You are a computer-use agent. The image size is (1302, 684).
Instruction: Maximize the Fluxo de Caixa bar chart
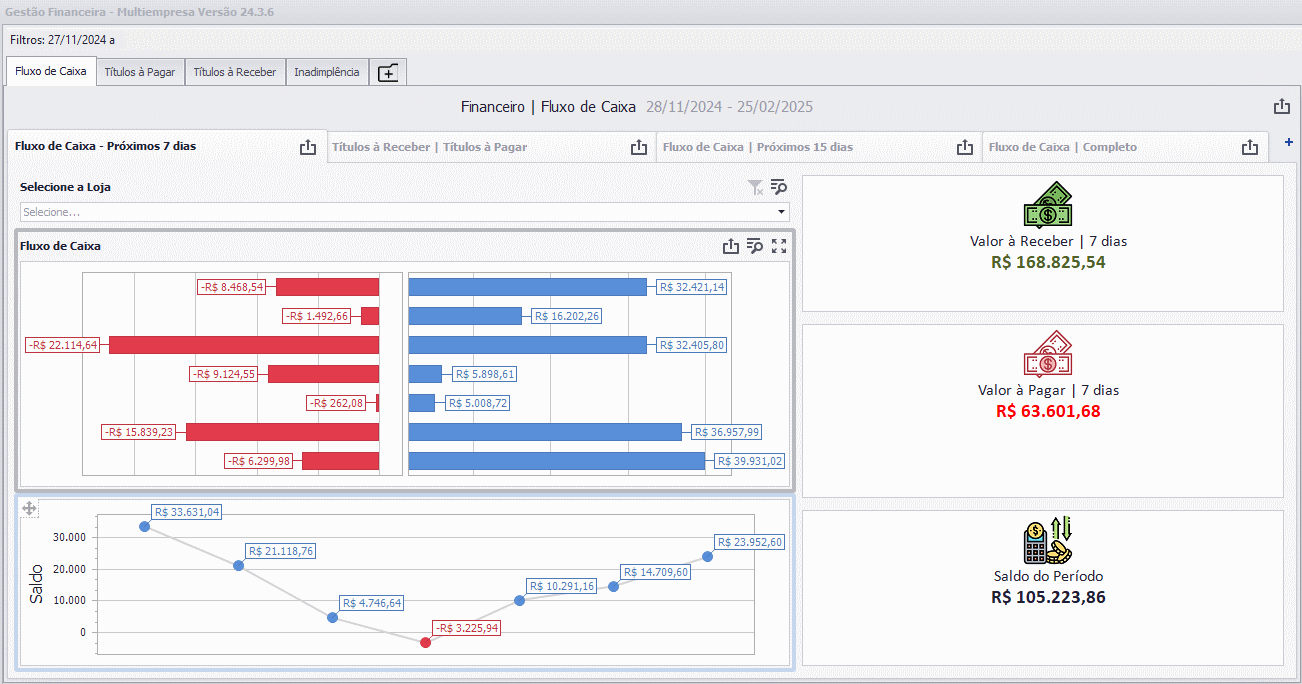[779, 246]
